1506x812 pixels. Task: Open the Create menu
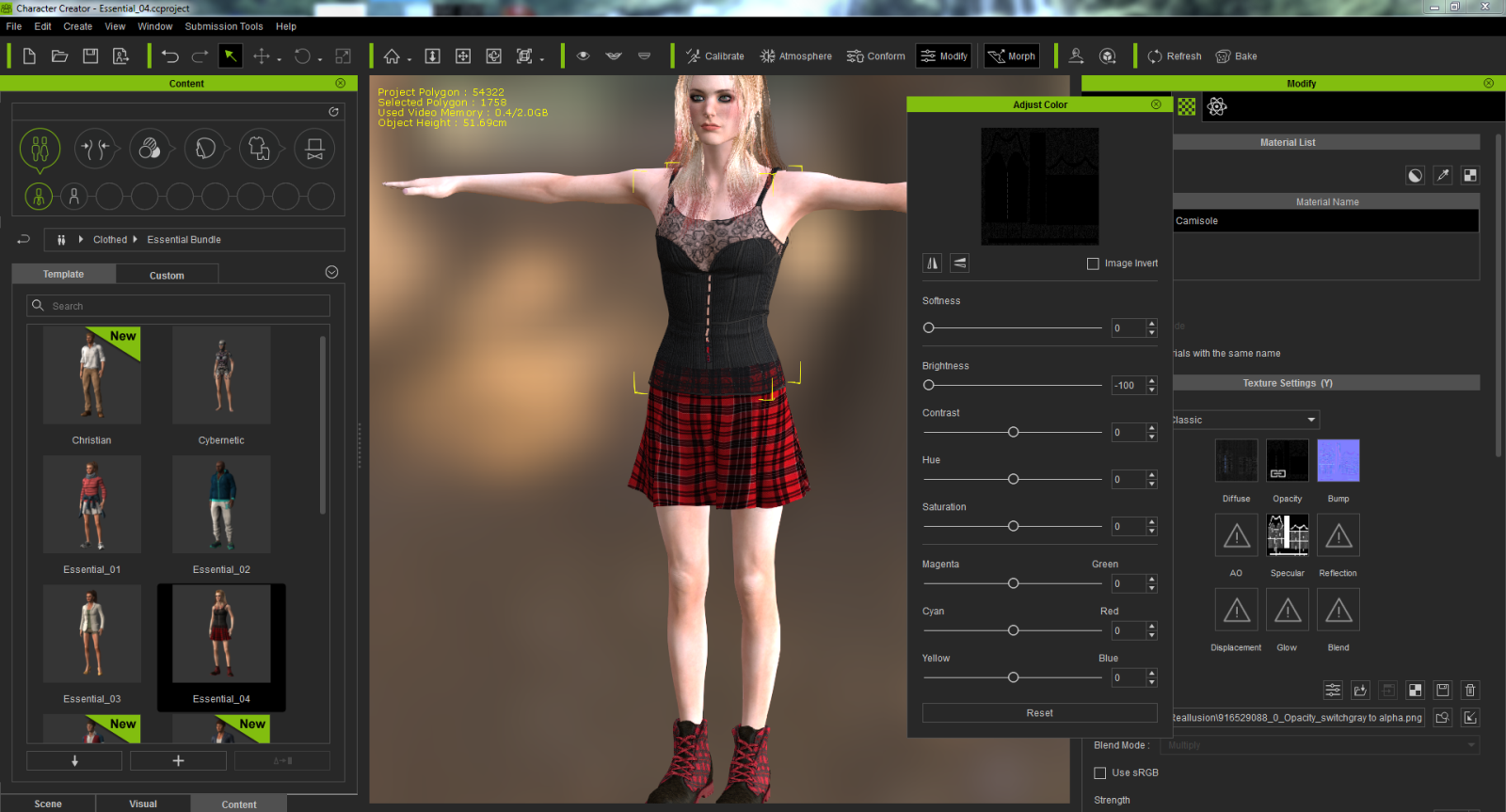[x=78, y=26]
